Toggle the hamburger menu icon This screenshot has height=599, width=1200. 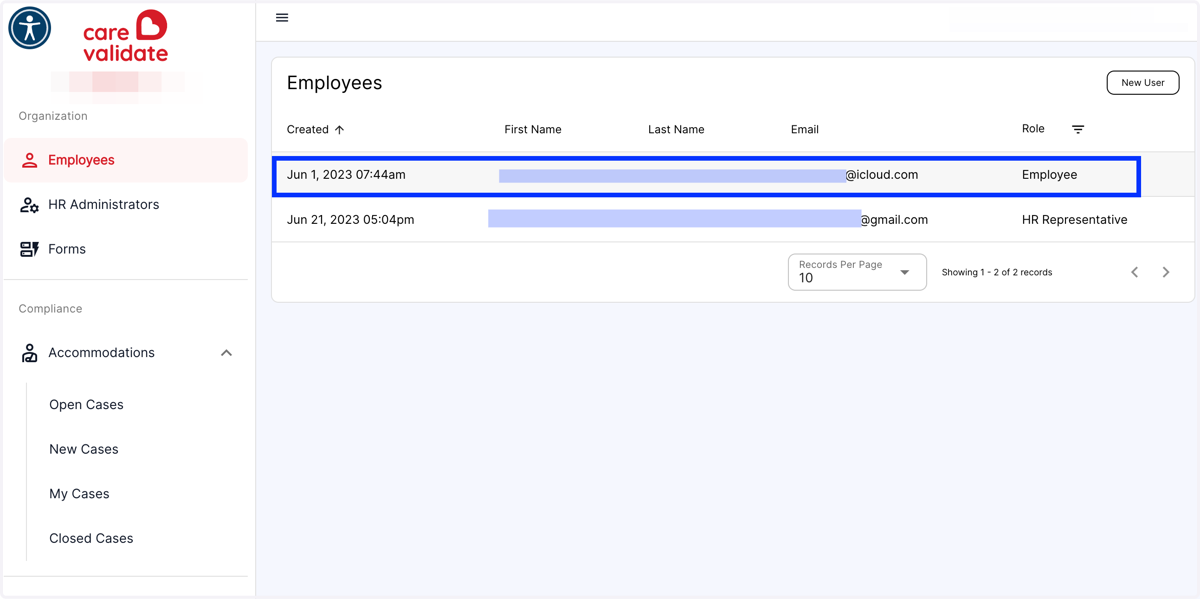pyautogui.click(x=282, y=18)
